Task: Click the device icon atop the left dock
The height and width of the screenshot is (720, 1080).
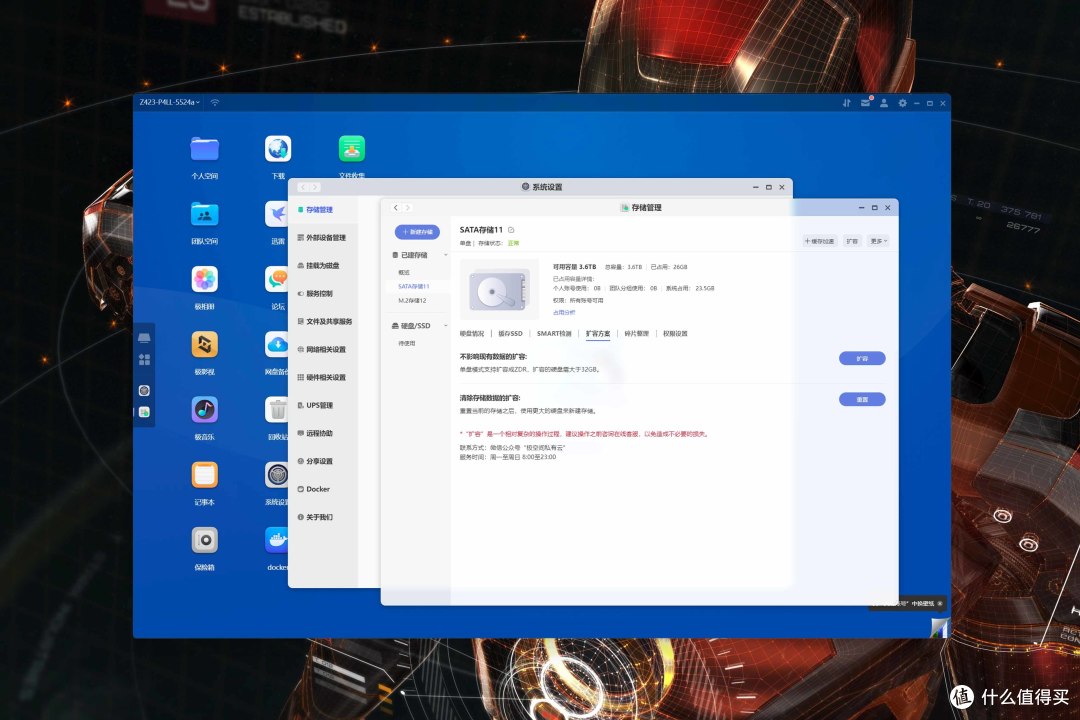Action: [144, 338]
